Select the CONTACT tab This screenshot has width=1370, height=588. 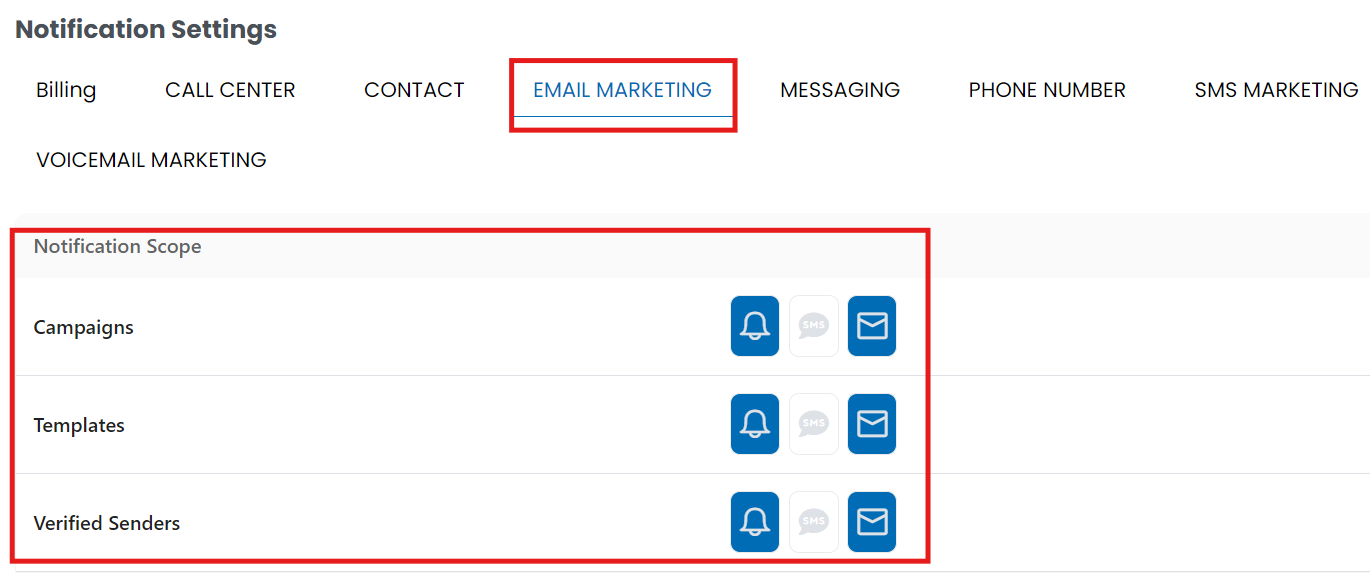click(x=414, y=90)
